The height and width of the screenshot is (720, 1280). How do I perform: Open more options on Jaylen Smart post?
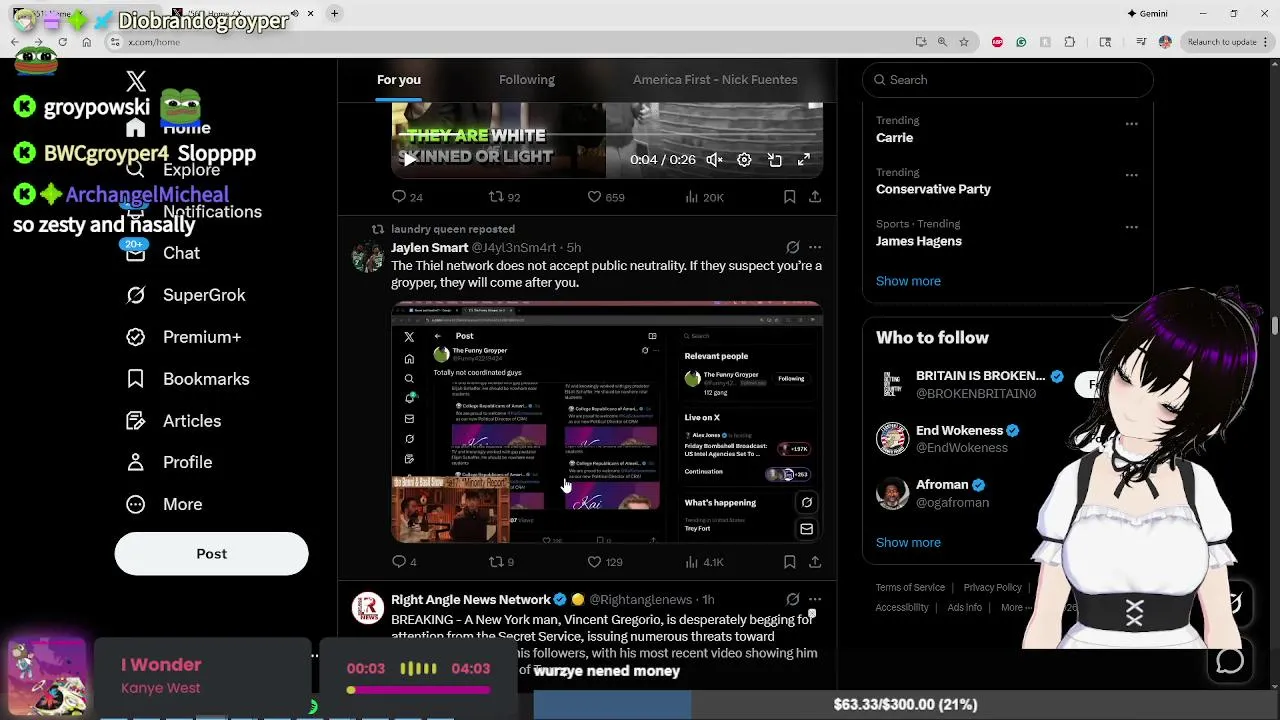815,247
